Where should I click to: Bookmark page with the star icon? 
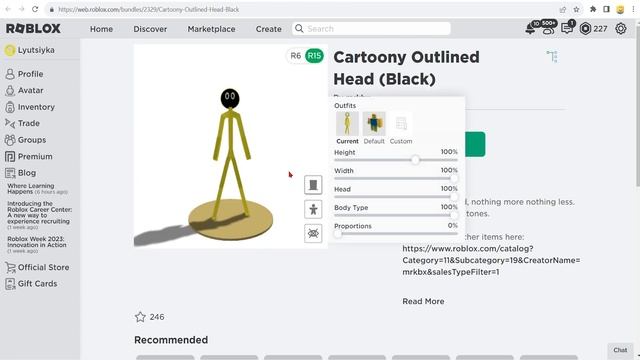[x=576, y=9]
